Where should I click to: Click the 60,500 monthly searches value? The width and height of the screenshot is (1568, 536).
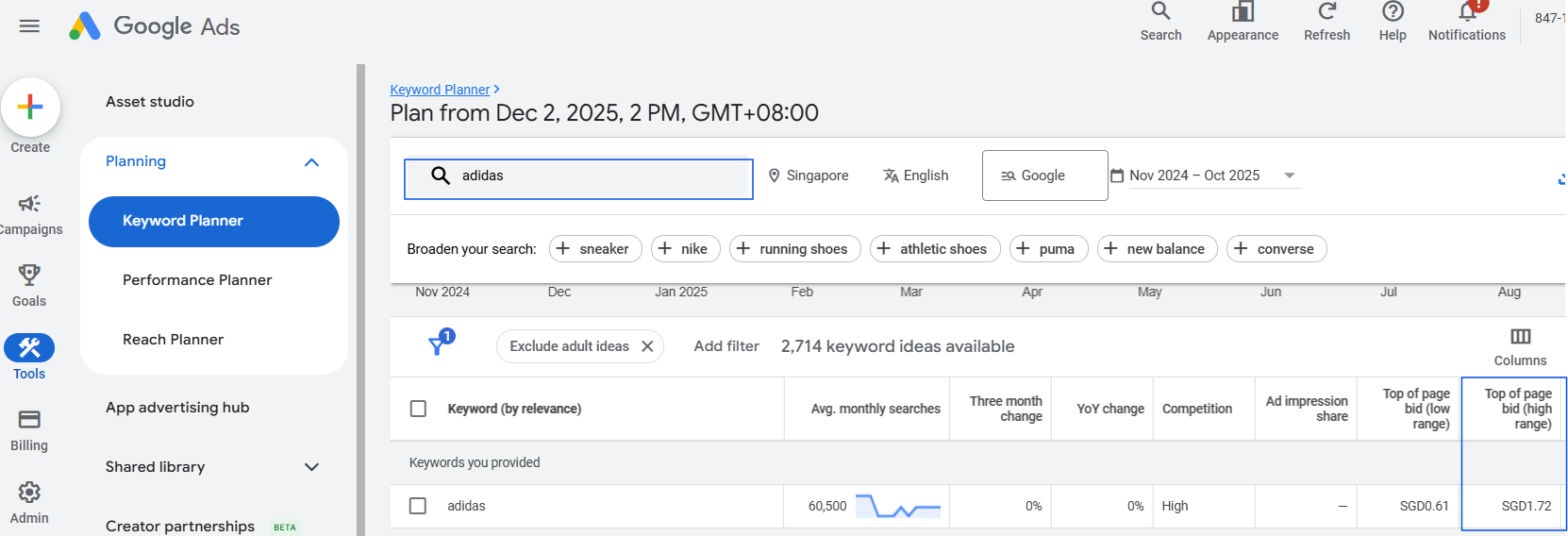(x=827, y=506)
